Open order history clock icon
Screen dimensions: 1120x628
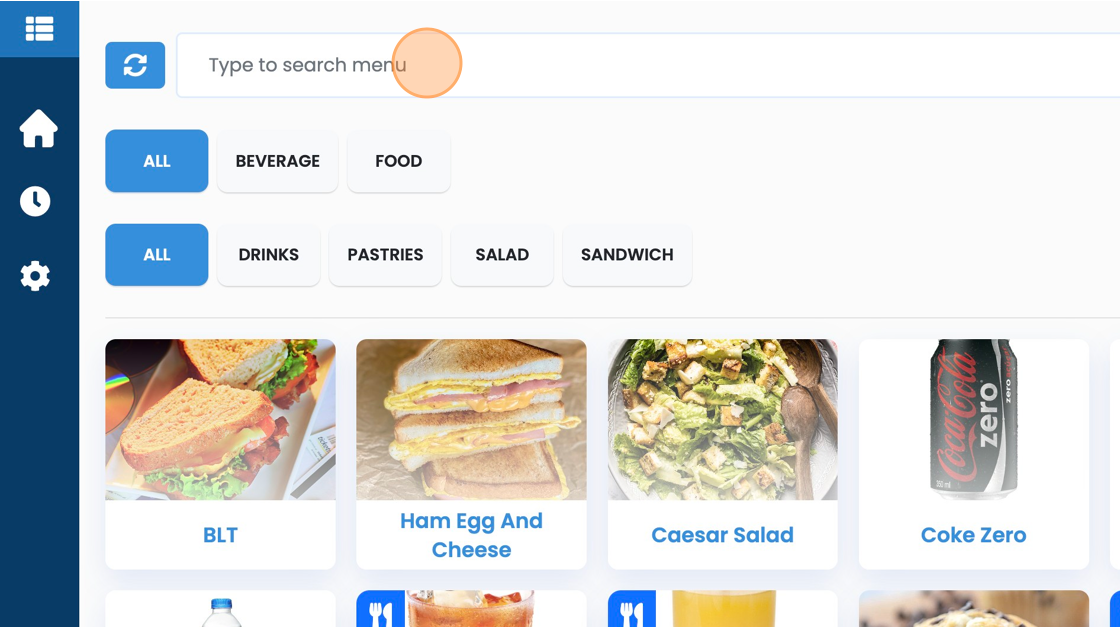point(35,201)
